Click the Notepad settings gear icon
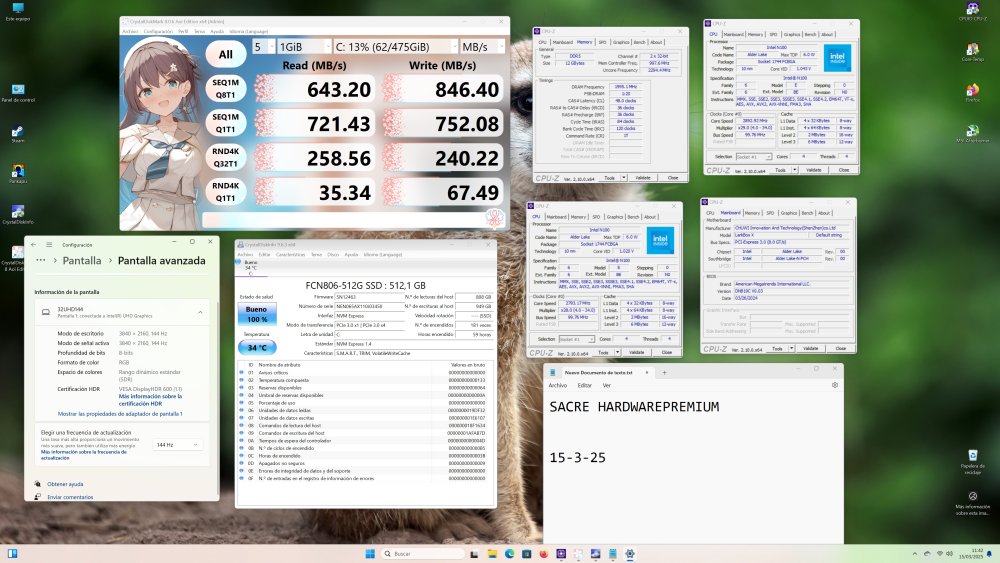Screen dimensions: 1000x563 (x=835, y=385)
